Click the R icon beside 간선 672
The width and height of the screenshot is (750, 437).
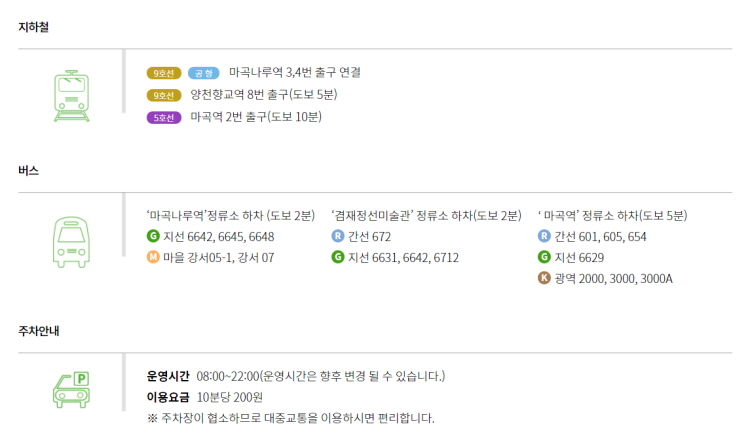pos(338,237)
